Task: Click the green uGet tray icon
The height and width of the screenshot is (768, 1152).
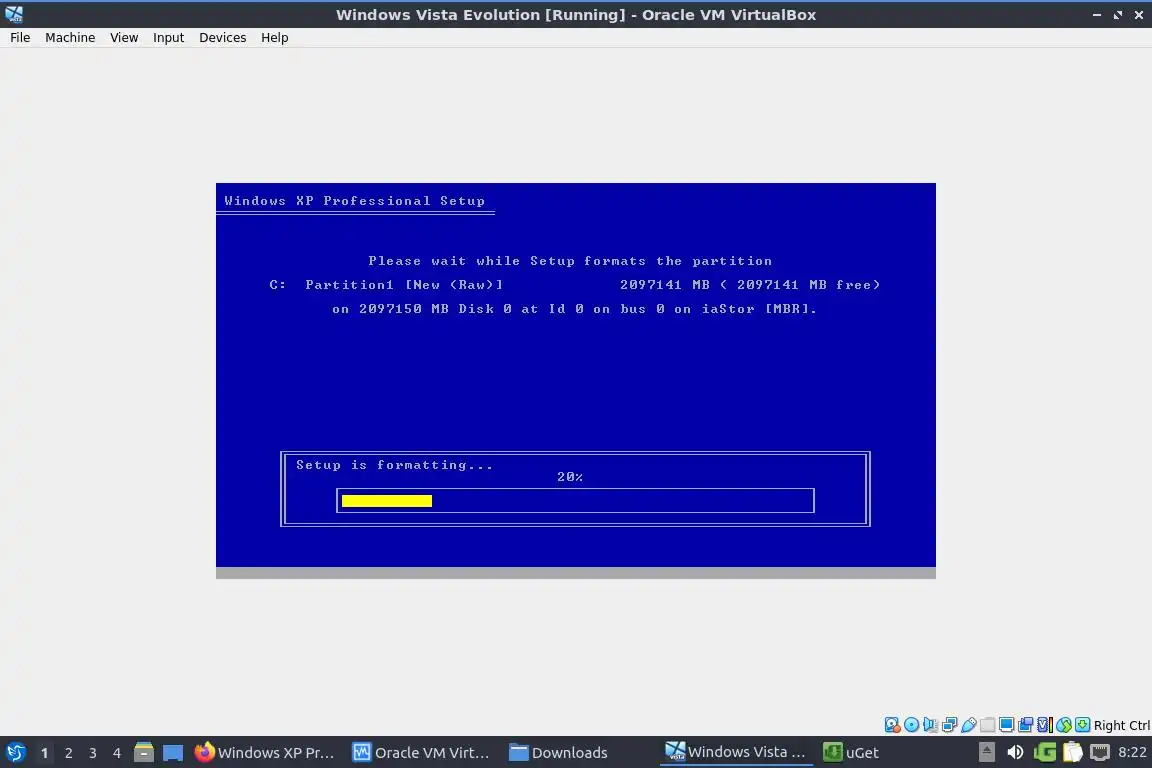Action: (x=1045, y=753)
